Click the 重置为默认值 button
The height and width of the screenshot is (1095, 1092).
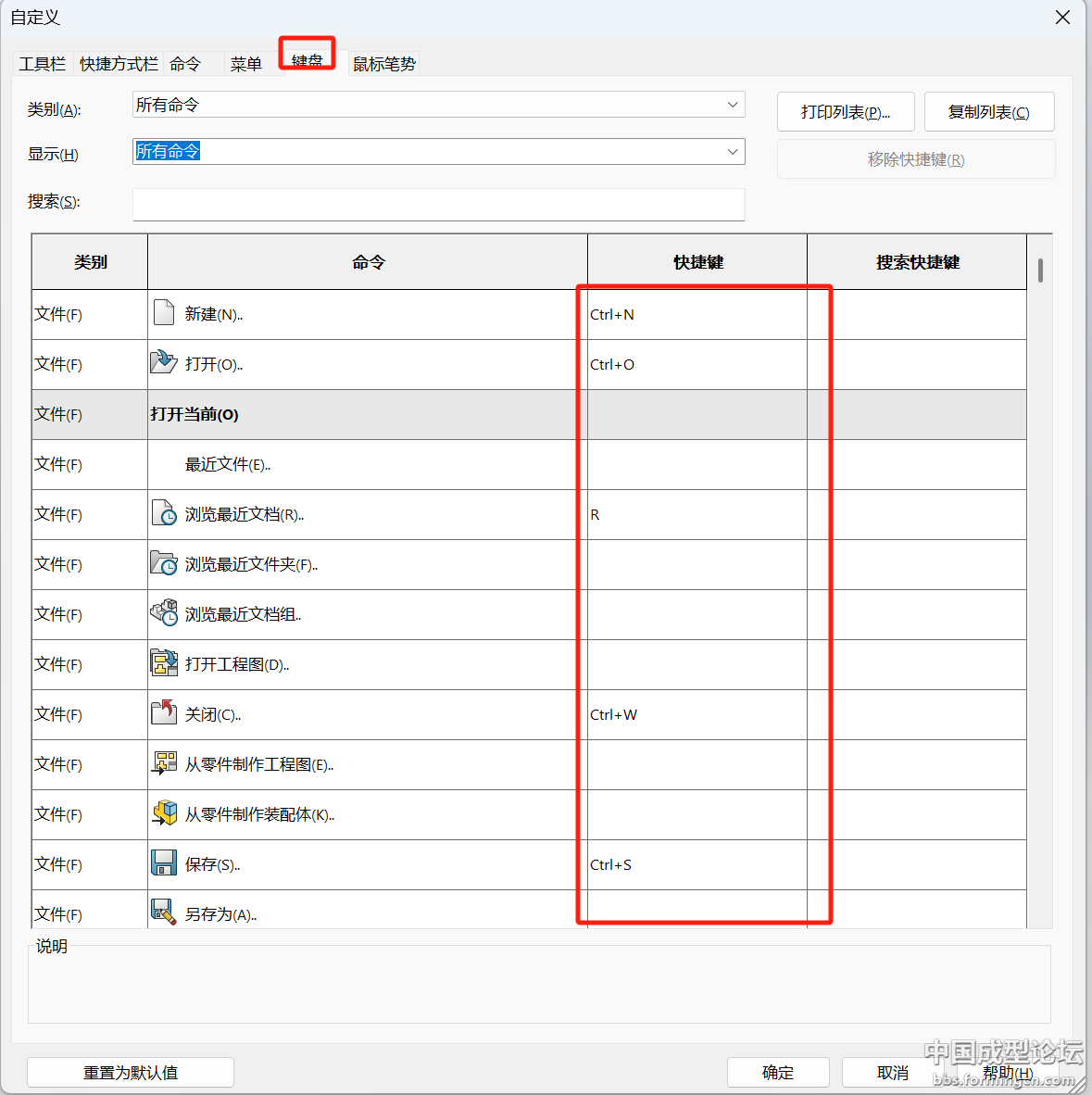tap(131, 1072)
